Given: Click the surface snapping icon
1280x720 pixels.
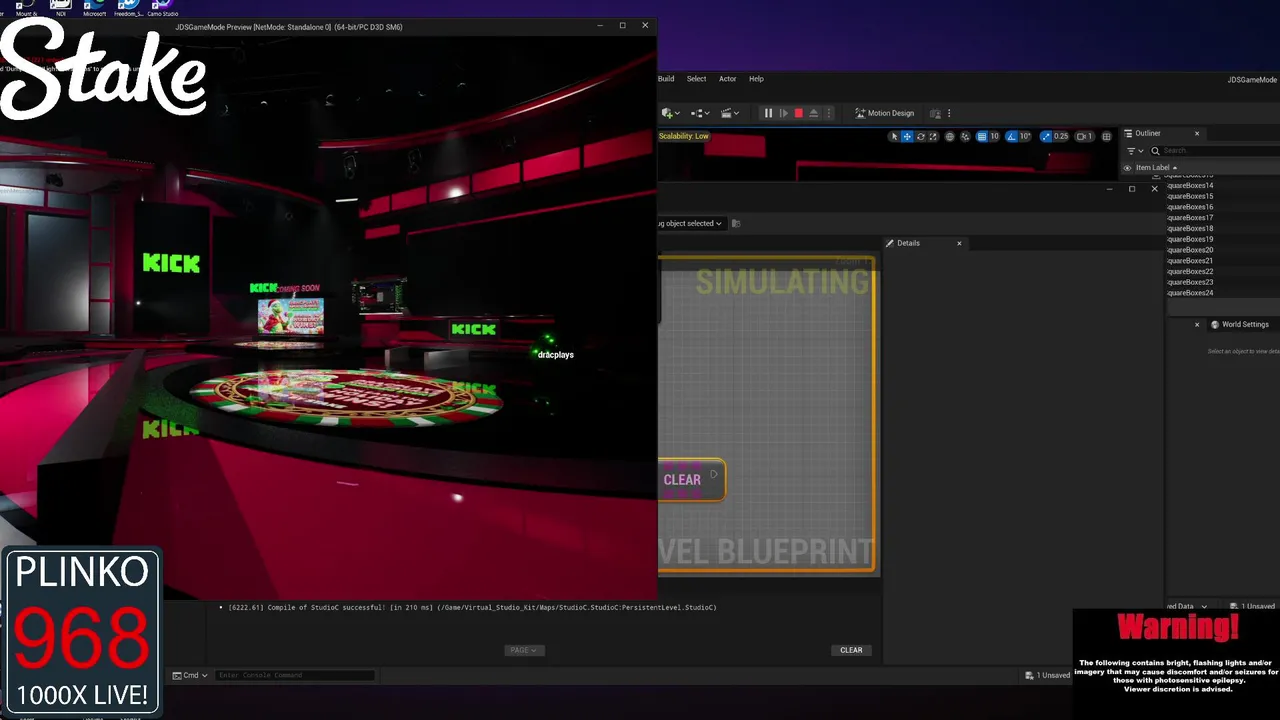Looking at the screenshot, I should coord(964,136).
